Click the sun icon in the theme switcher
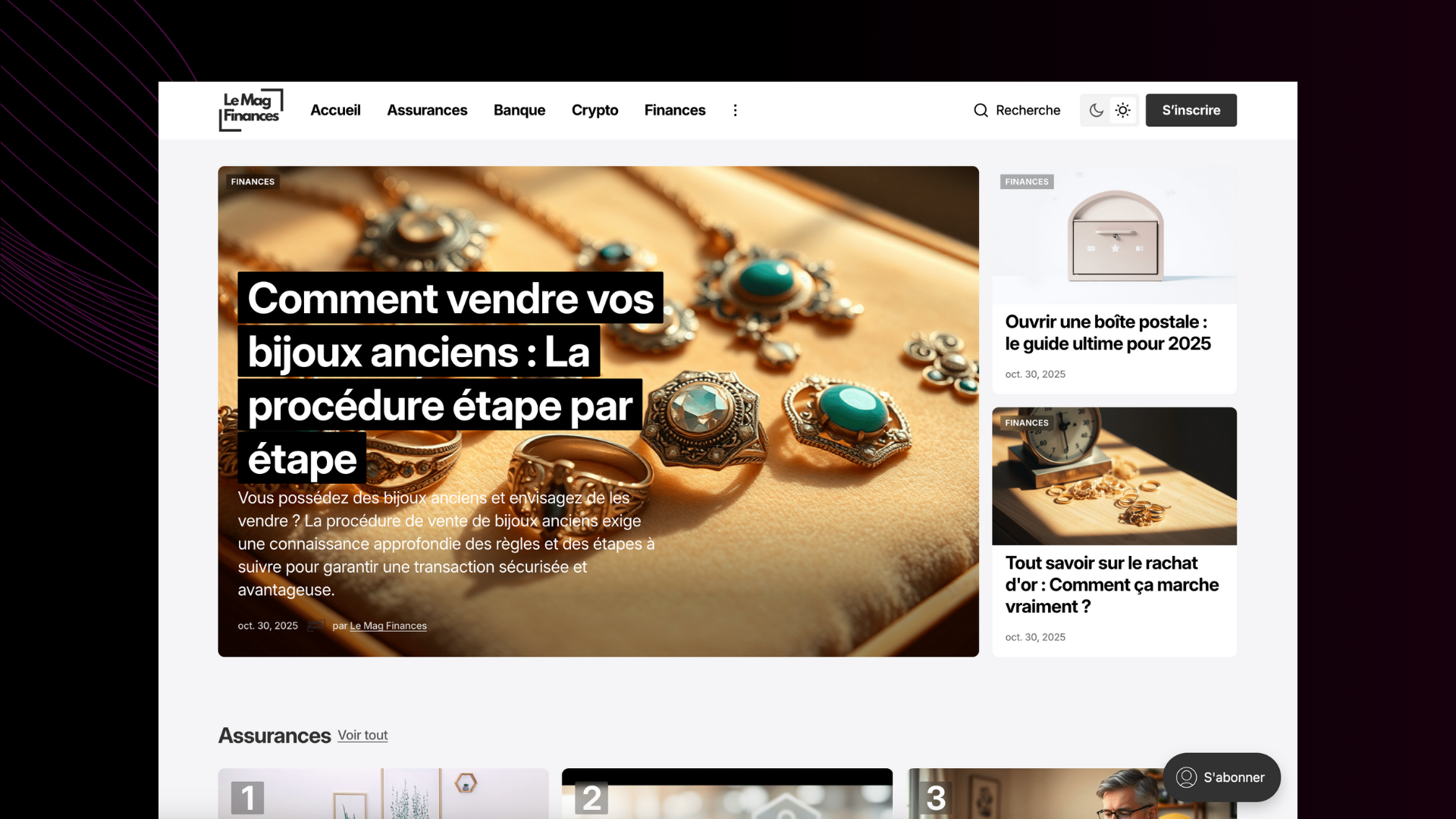The height and width of the screenshot is (819, 1456). 1122,110
